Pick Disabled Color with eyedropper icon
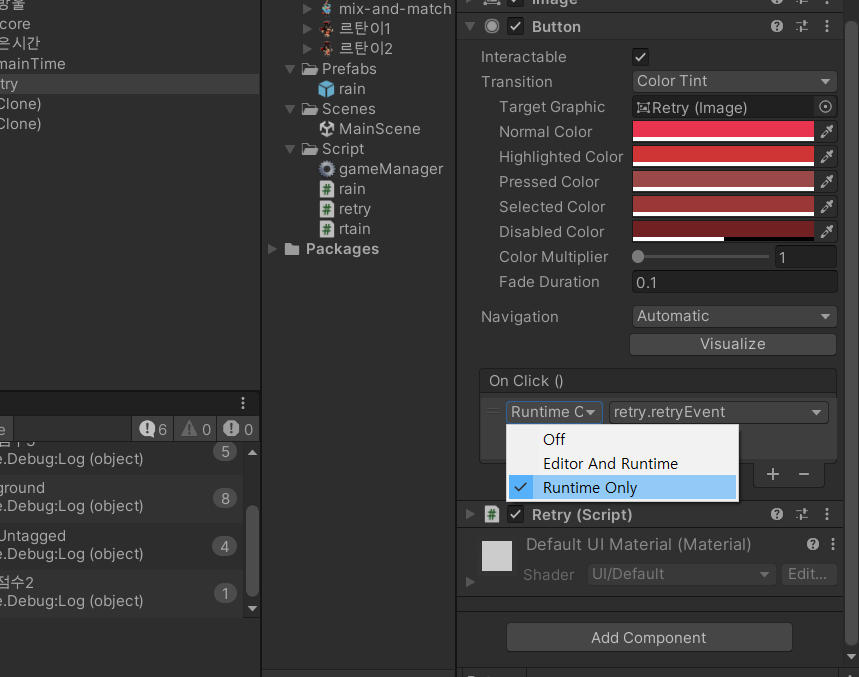 [x=827, y=232]
